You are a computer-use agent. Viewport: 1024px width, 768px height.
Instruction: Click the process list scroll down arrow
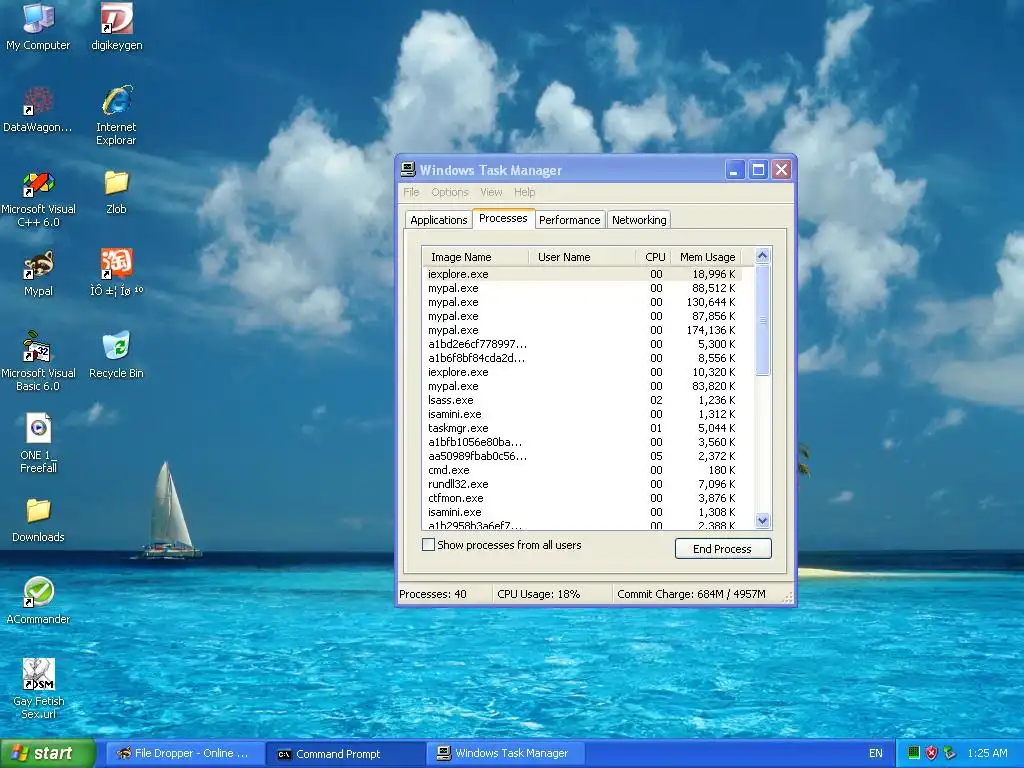click(763, 520)
